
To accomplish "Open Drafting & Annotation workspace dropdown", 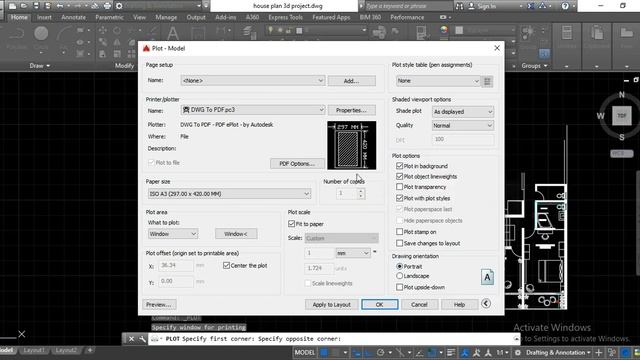I will click(558, 353).
